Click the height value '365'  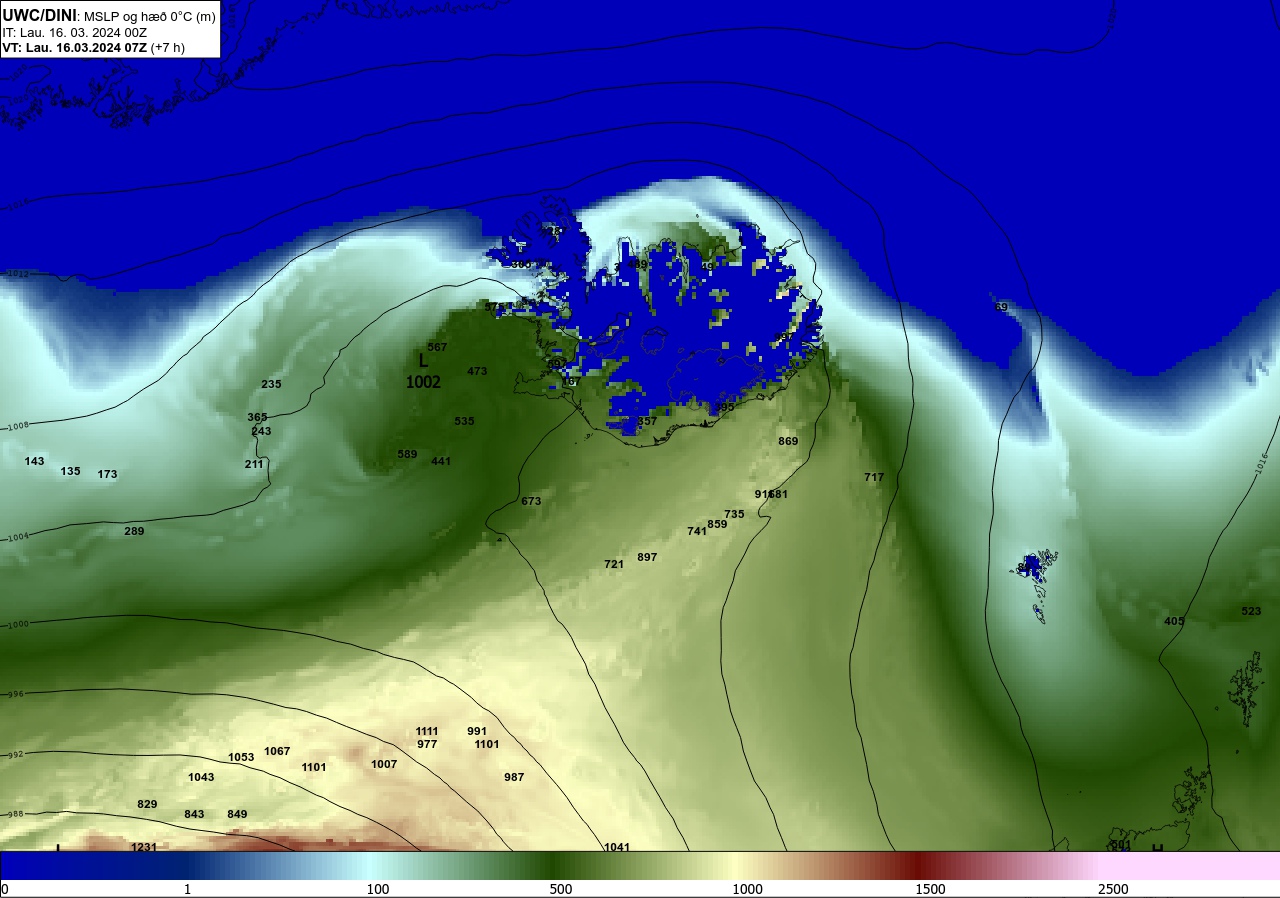(257, 417)
